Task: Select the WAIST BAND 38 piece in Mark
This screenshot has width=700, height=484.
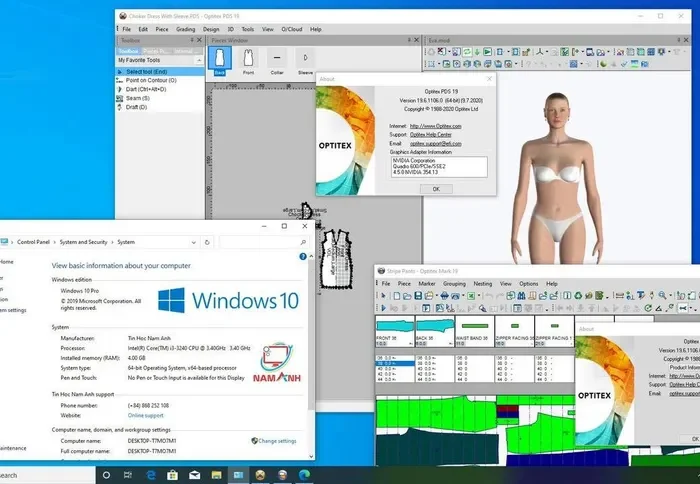Action: [475, 331]
